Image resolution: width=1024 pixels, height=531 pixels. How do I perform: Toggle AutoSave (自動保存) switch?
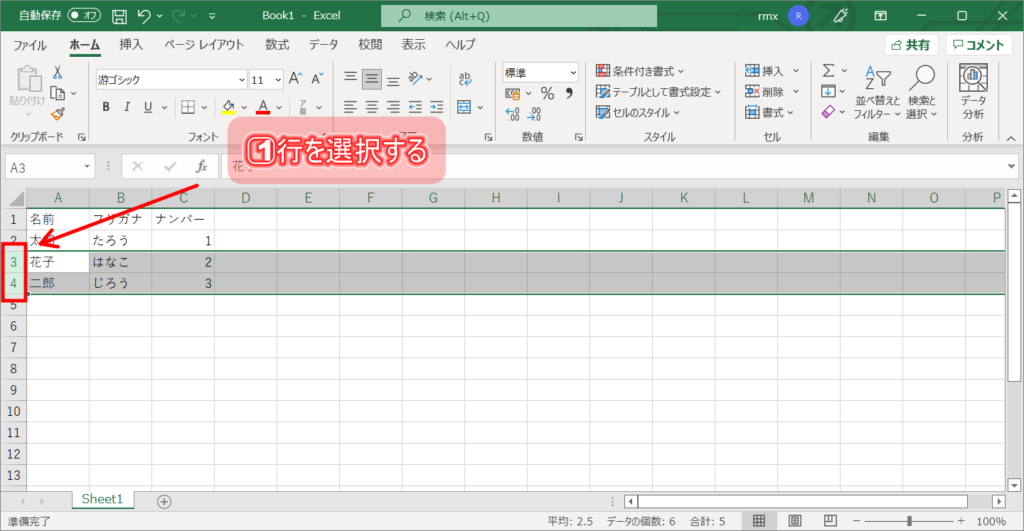coord(84,16)
